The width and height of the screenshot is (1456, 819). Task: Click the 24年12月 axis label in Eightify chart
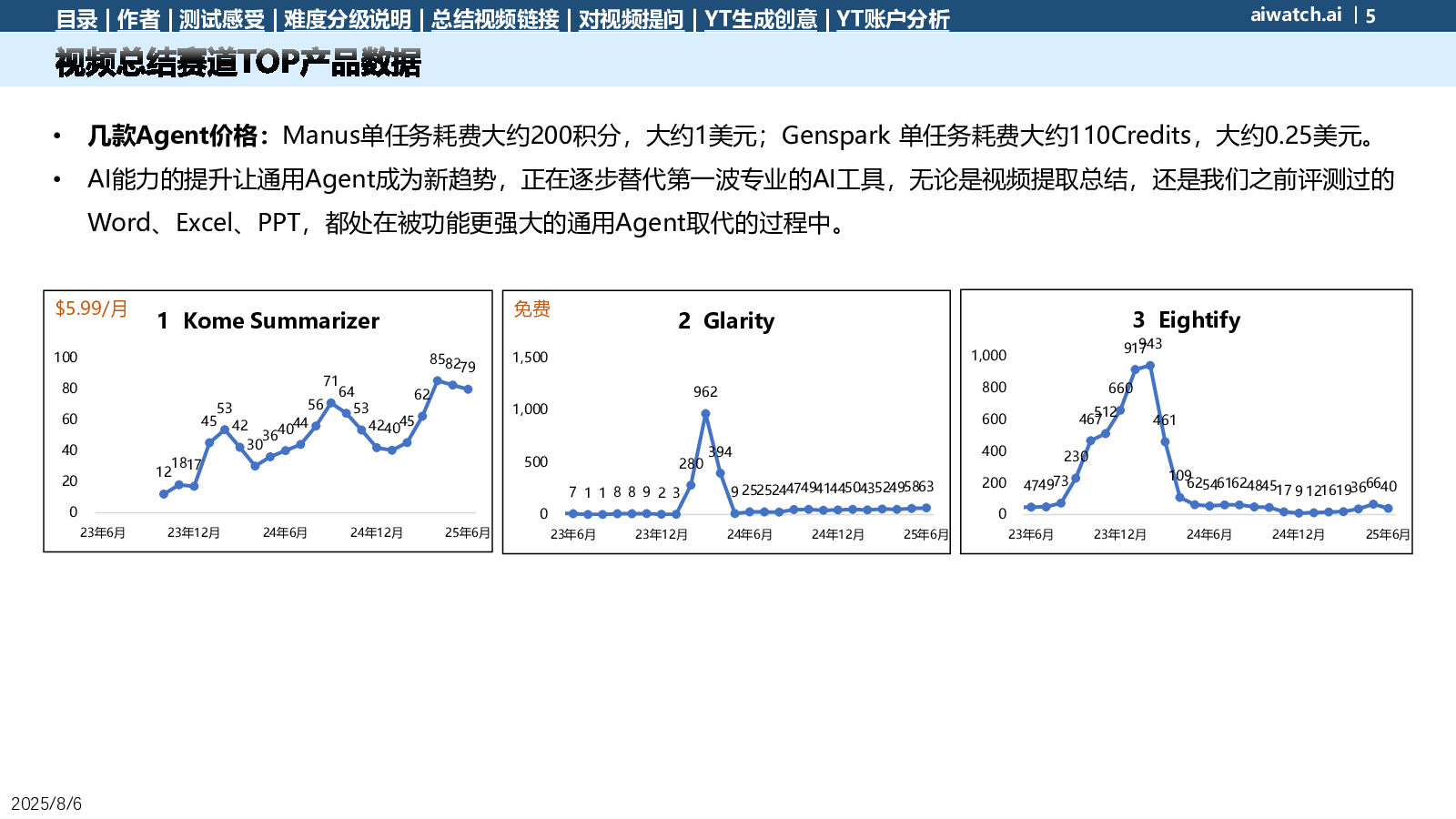[1299, 534]
